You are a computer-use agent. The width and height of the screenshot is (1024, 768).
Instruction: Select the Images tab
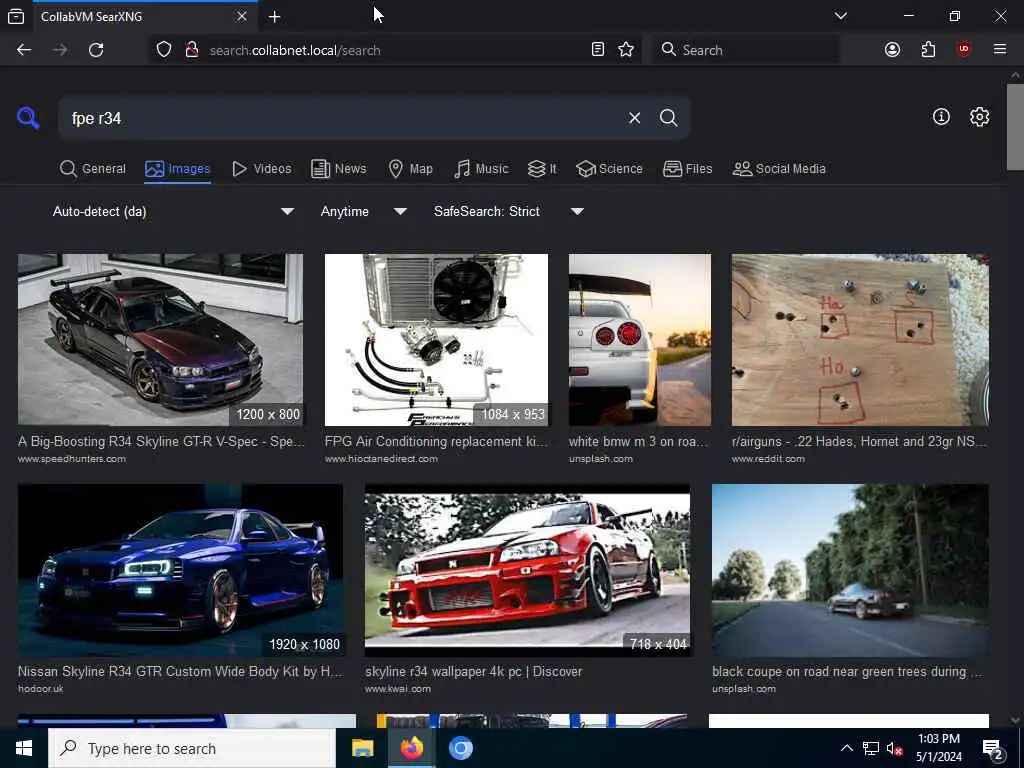point(178,168)
